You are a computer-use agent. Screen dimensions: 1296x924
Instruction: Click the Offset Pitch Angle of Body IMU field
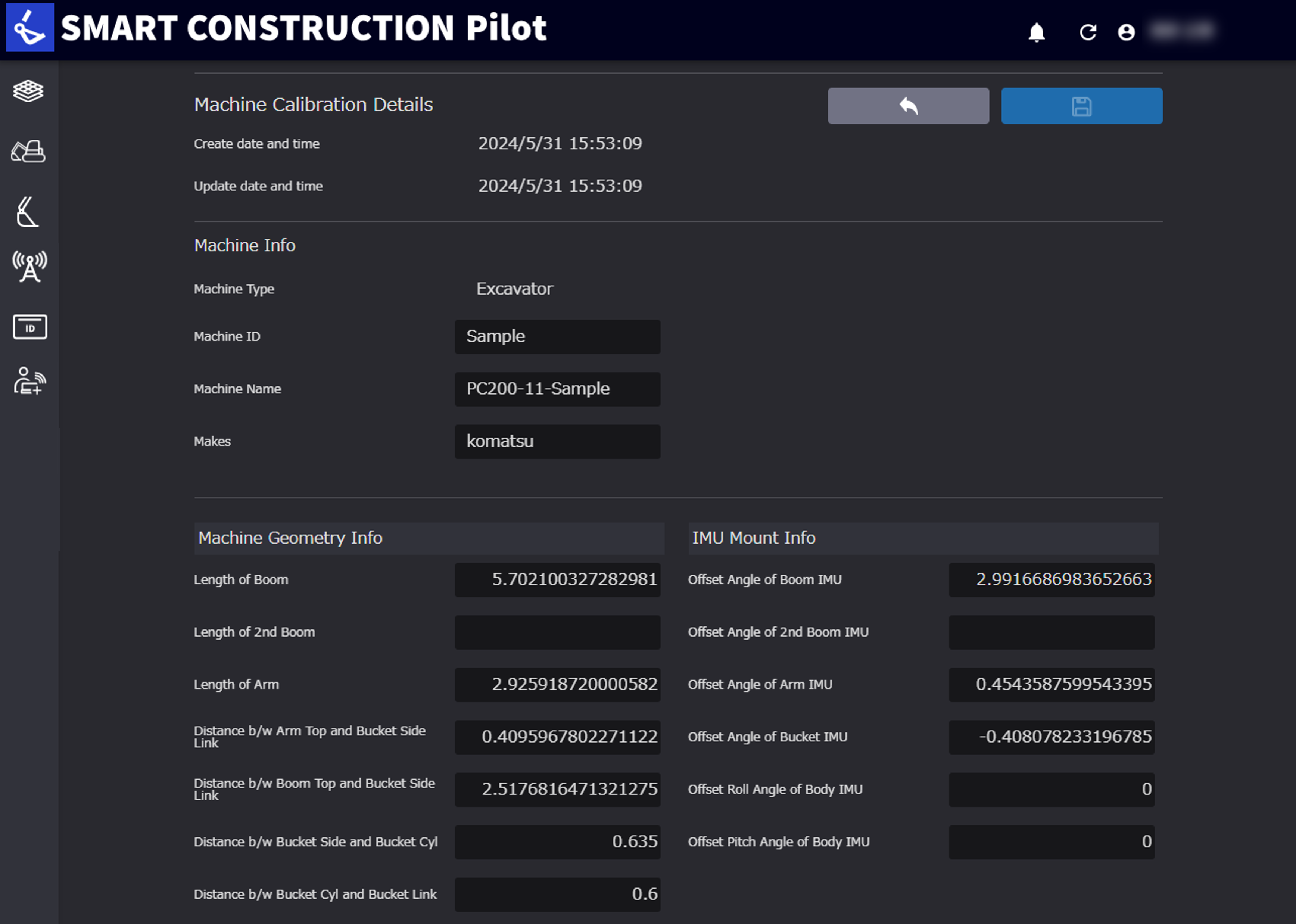point(1052,841)
